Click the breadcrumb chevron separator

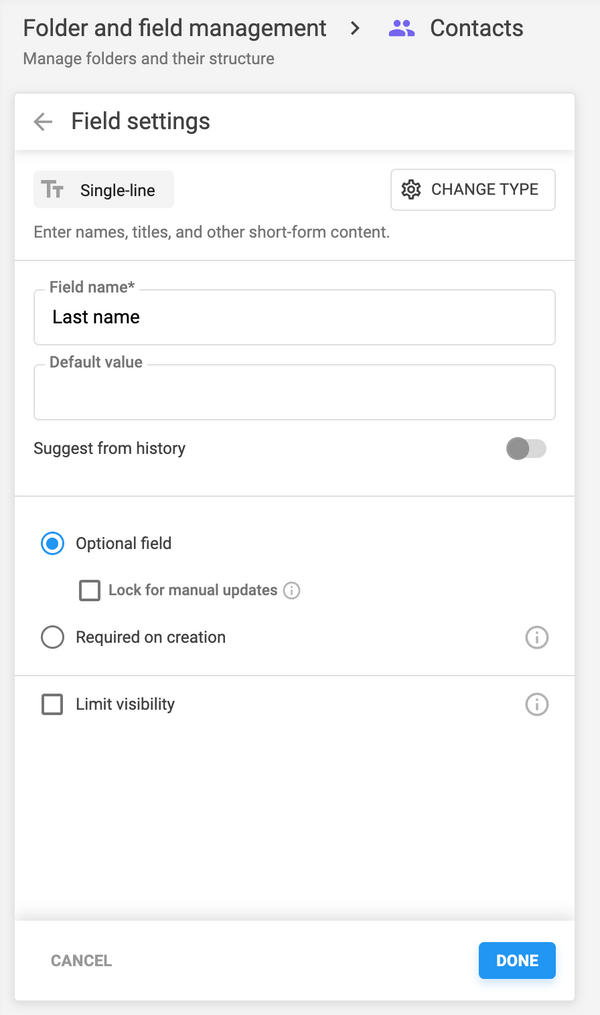(355, 28)
